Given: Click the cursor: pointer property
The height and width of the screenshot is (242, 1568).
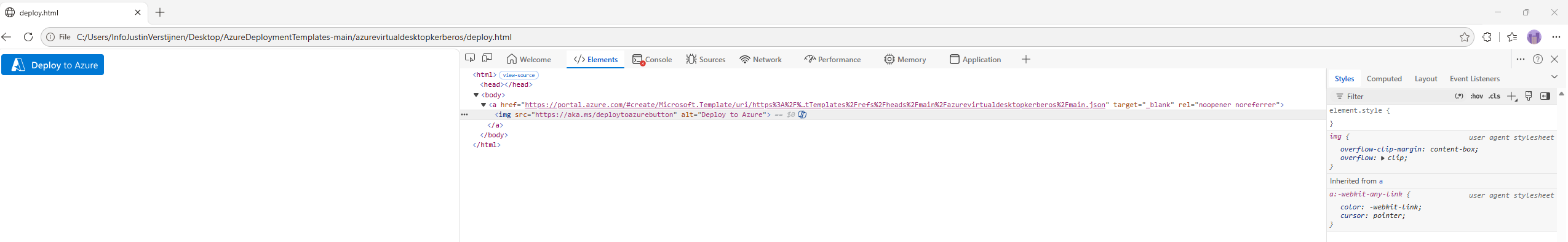Looking at the screenshot, I should (1373, 216).
